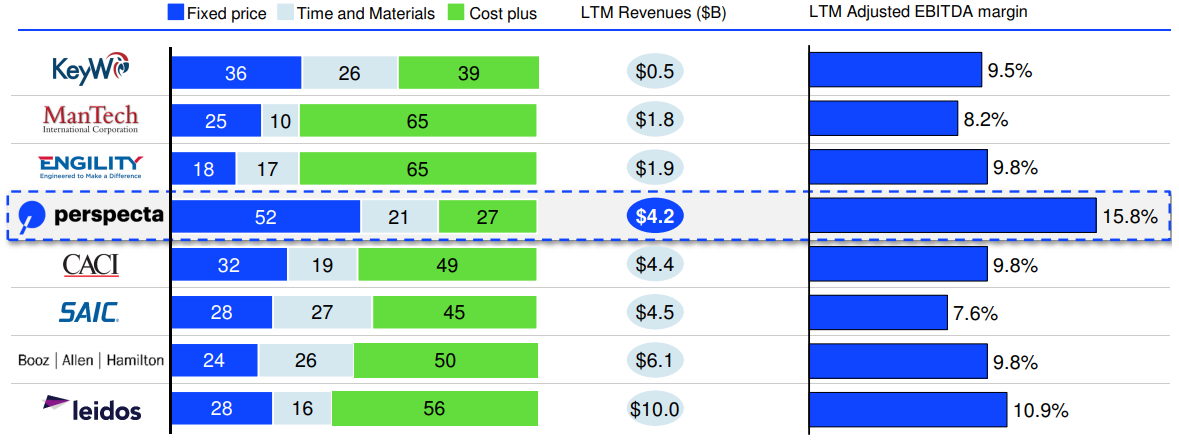Select Perspecta's Time and Materials segment showing 21
This screenshot has width=1179, height=440.
pyautogui.click(x=400, y=217)
